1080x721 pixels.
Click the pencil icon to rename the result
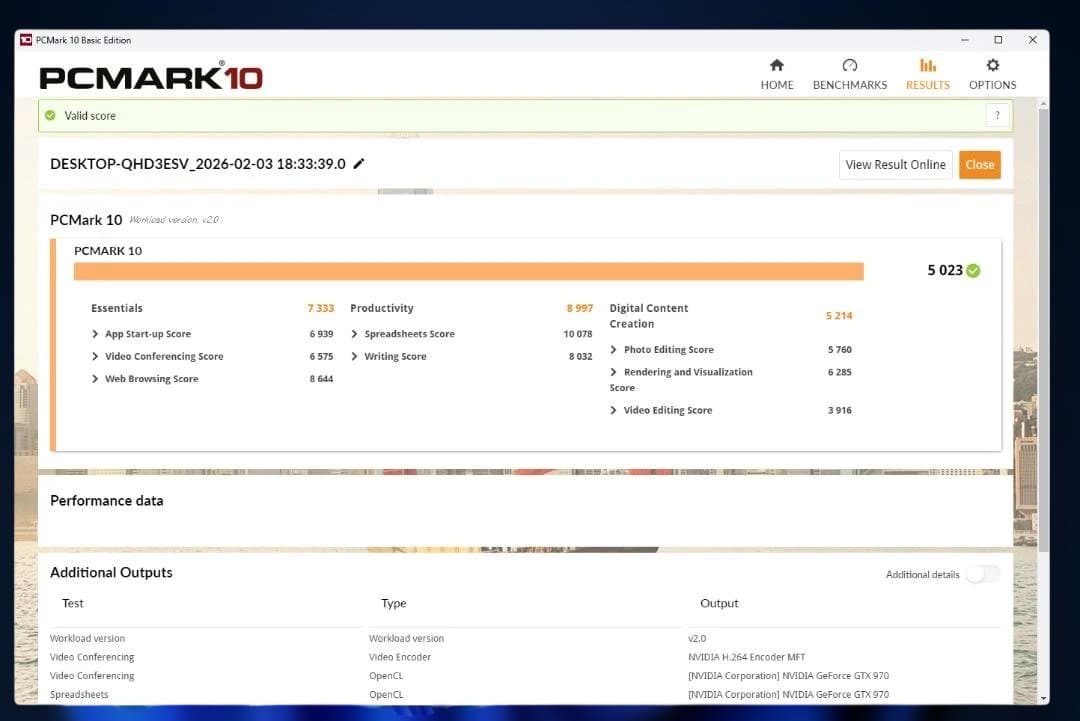360,164
